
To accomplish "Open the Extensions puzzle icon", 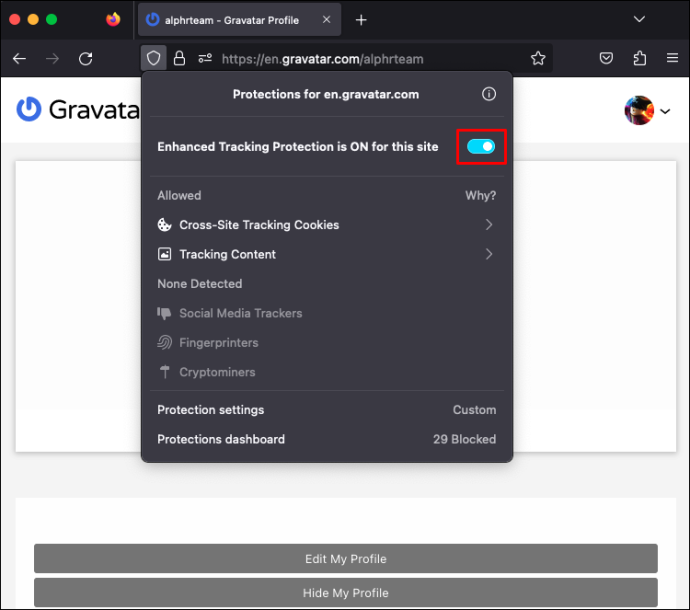I will point(639,58).
